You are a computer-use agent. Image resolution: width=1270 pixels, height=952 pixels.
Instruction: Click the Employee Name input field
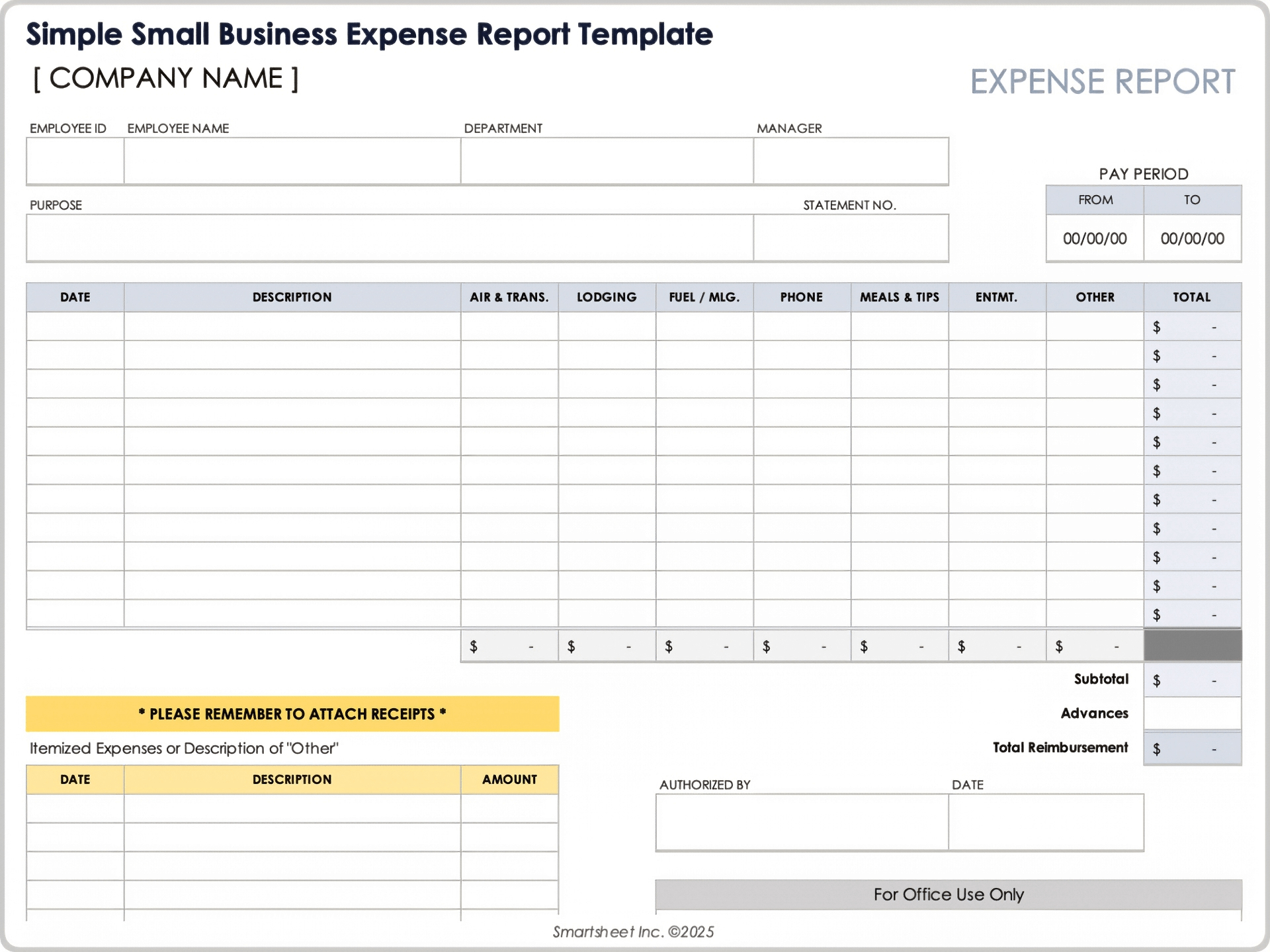coord(291,160)
